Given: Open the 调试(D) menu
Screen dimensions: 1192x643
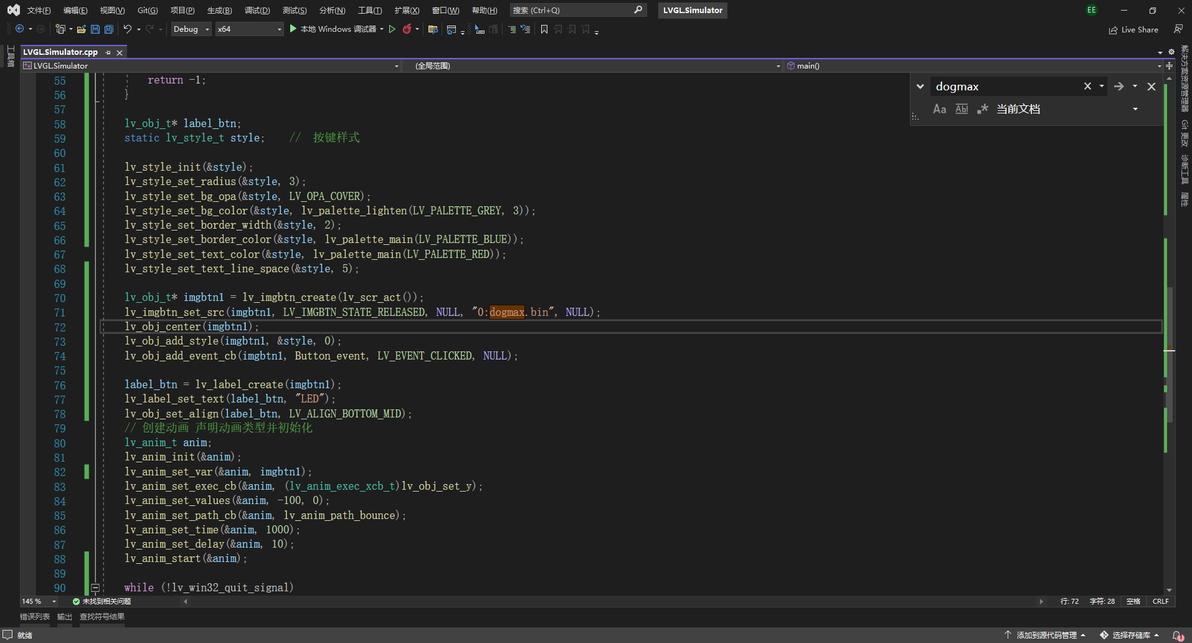Looking at the screenshot, I should click(257, 10).
